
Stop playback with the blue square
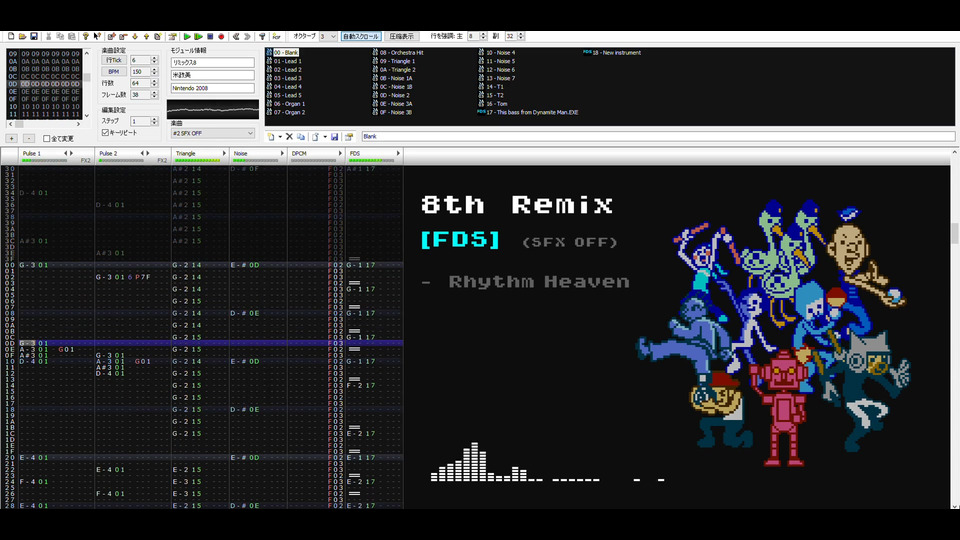(x=210, y=37)
